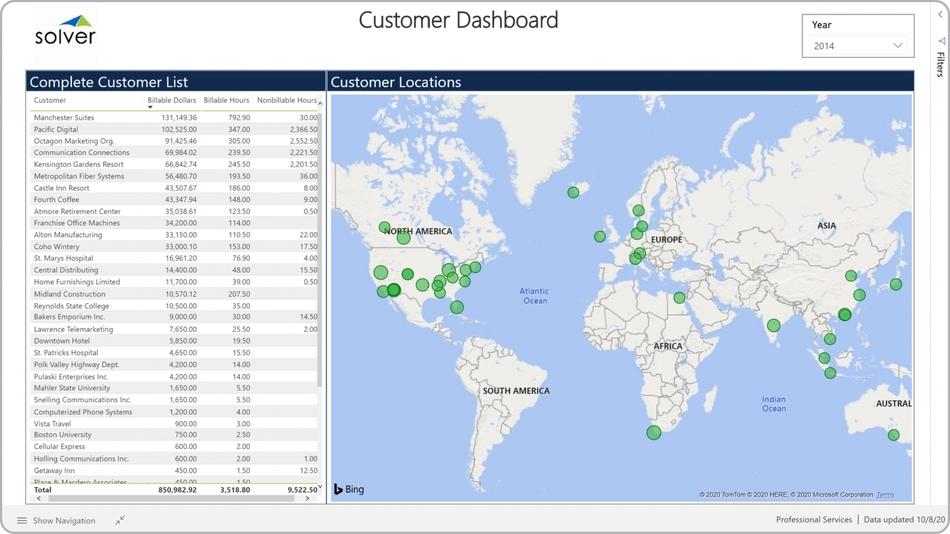Select the Manchester Suites row
This screenshot has height=534, width=950.
pos(64,118)
